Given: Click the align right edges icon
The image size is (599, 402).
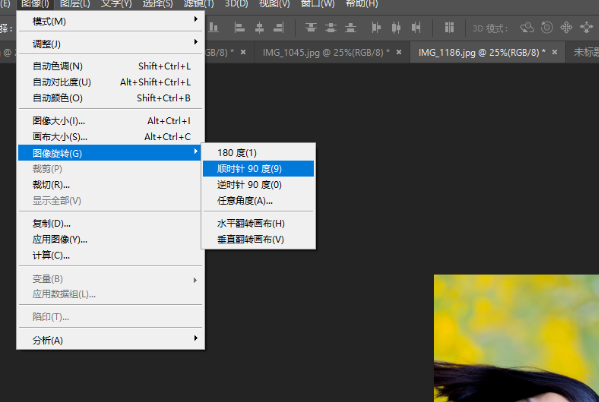Looking at the screenshot, I should point(279,28).
